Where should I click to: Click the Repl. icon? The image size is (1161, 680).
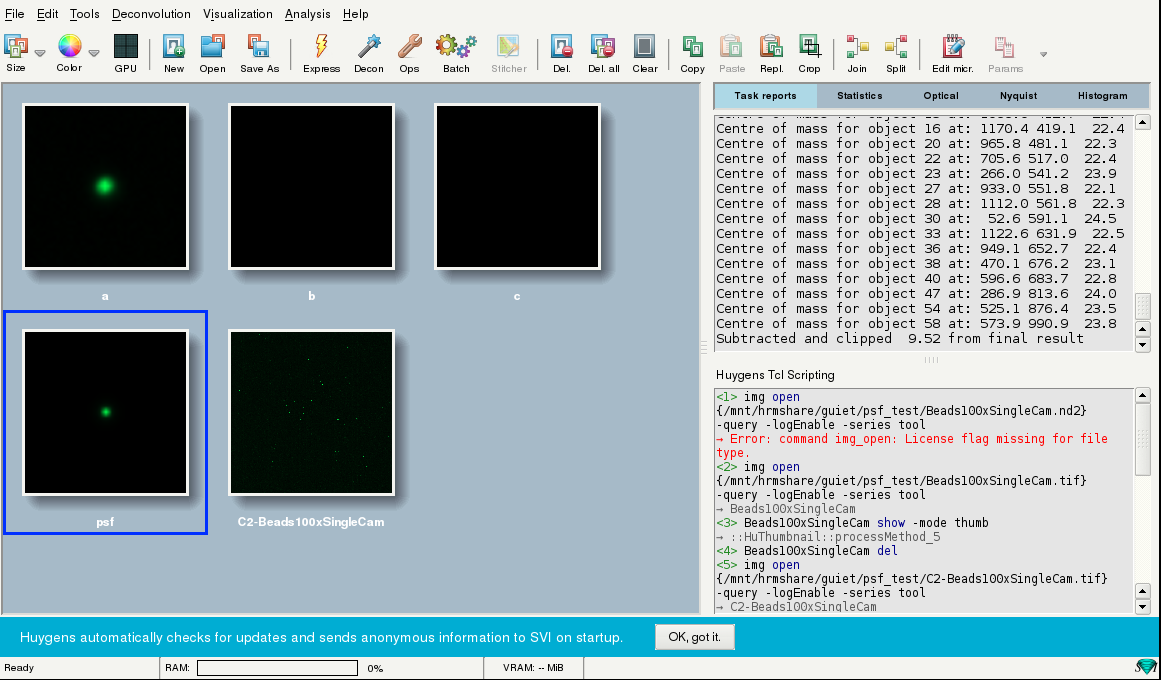tap(772, 47)
